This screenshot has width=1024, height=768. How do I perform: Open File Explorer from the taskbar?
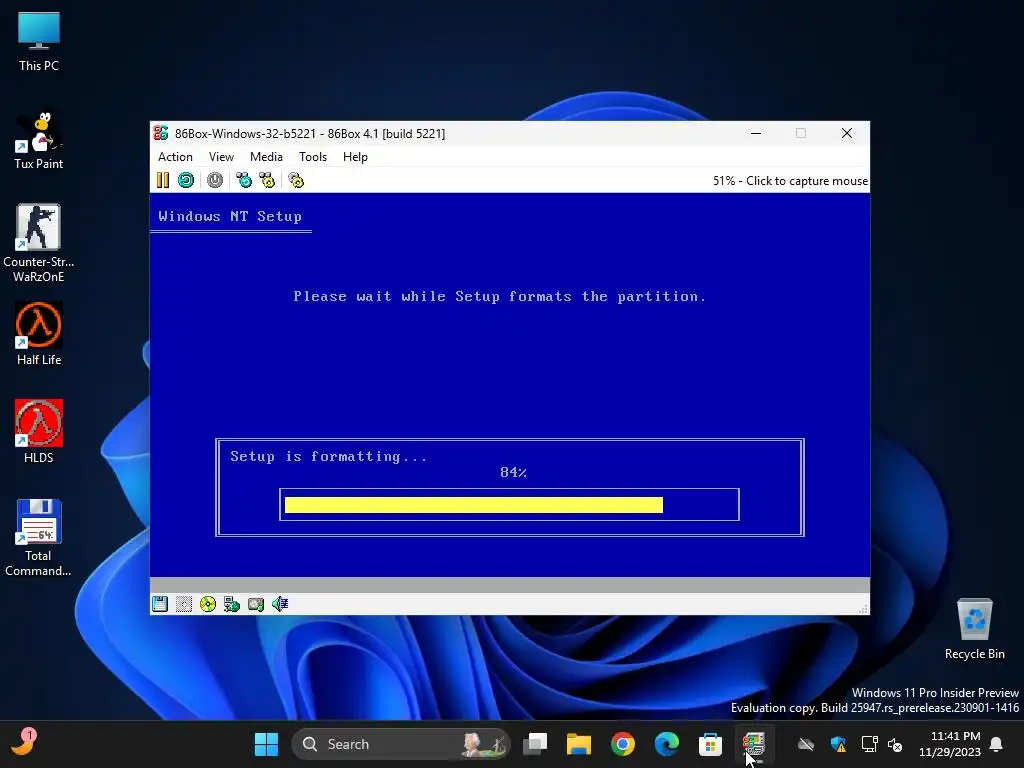(579, 744)
